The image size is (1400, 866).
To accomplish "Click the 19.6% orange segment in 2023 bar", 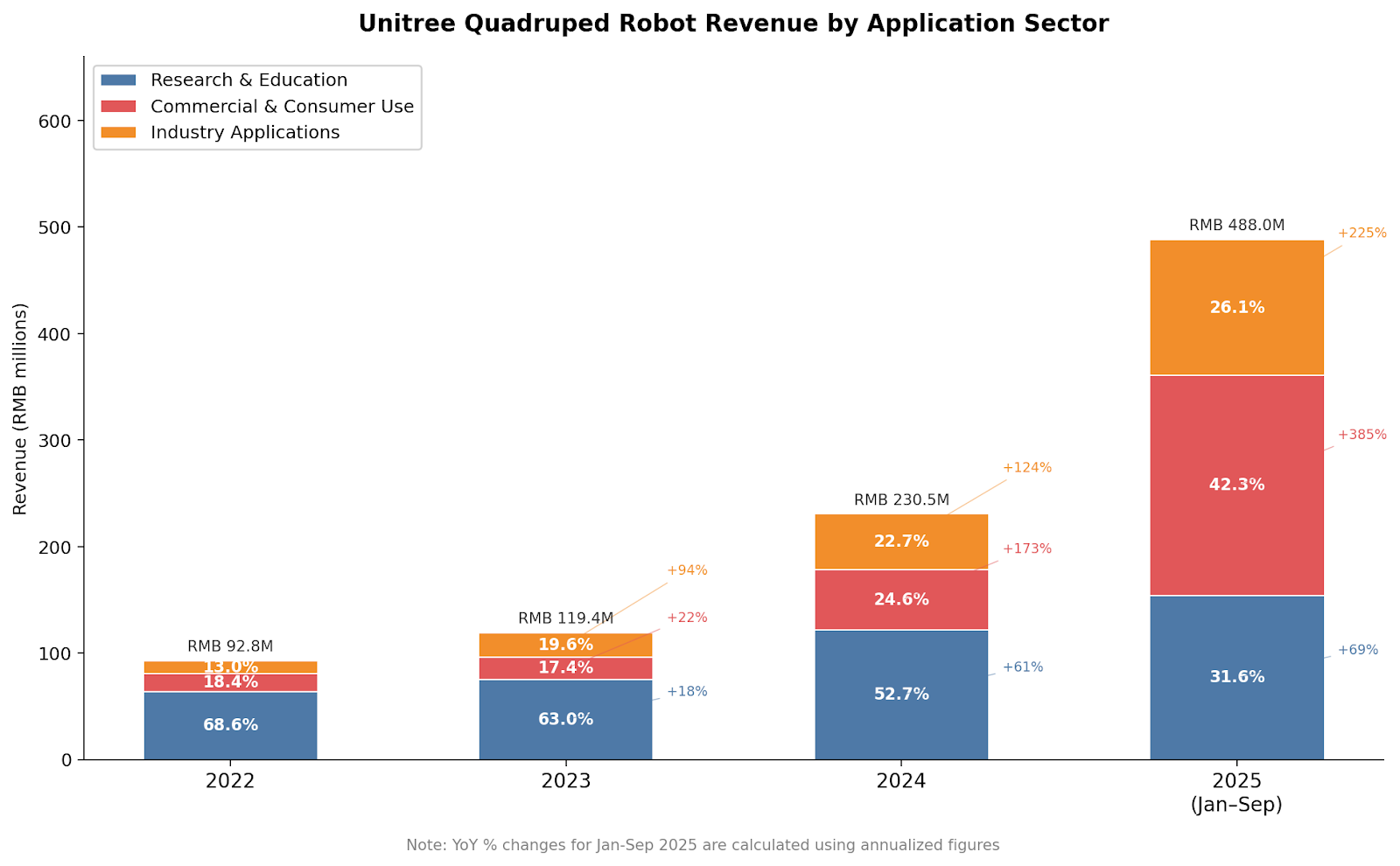I will pyautogui.click(x=566, y=645).
